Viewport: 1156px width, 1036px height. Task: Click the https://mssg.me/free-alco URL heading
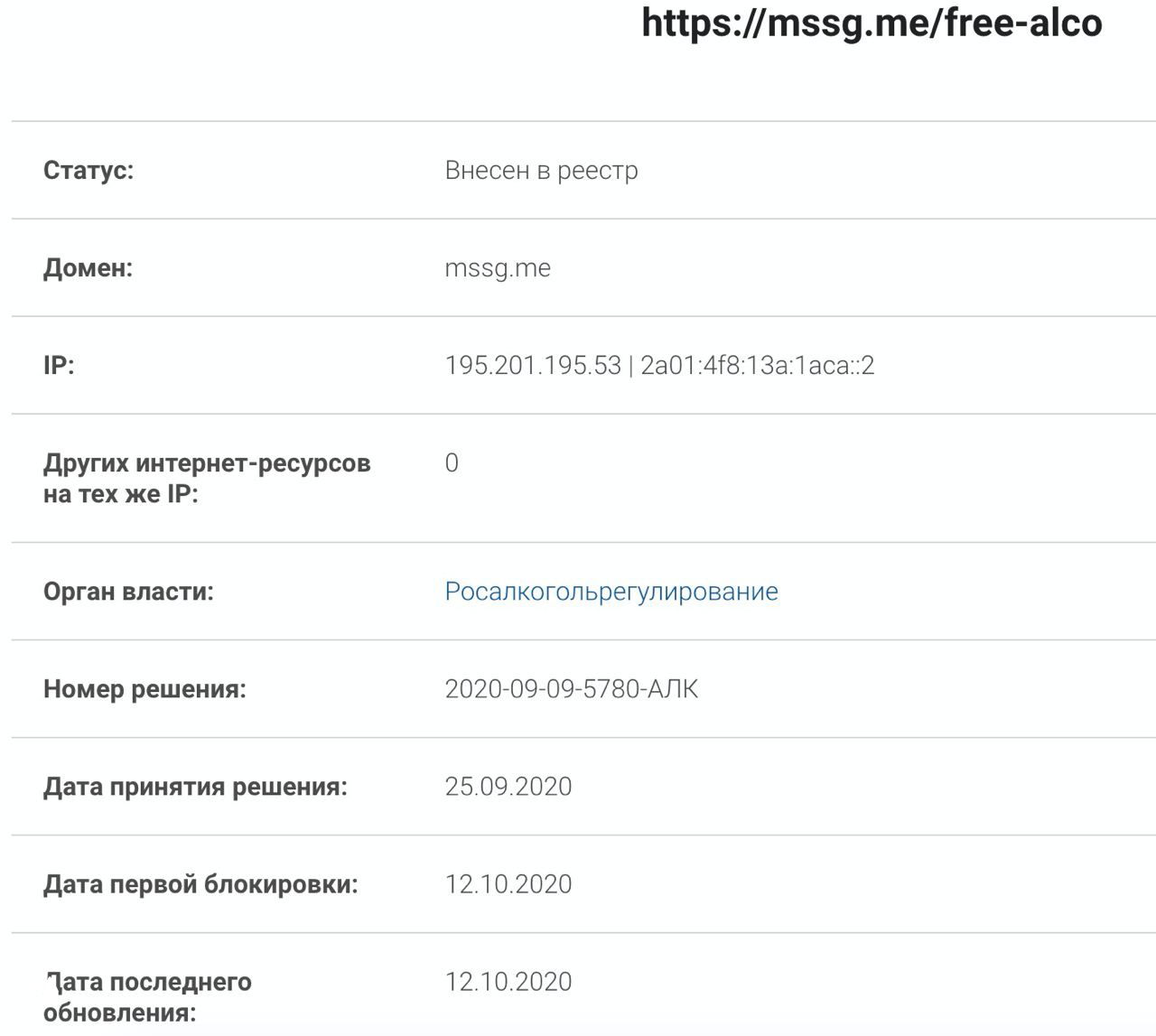tap(872, 23)
